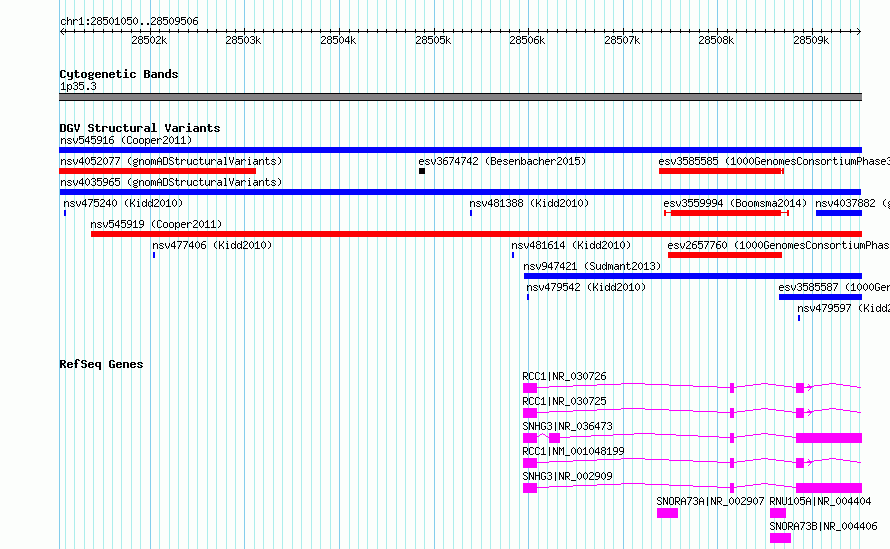Select the blue nsv545916 variant bar
Screen dimensions: 890x549
pos(460,150)
